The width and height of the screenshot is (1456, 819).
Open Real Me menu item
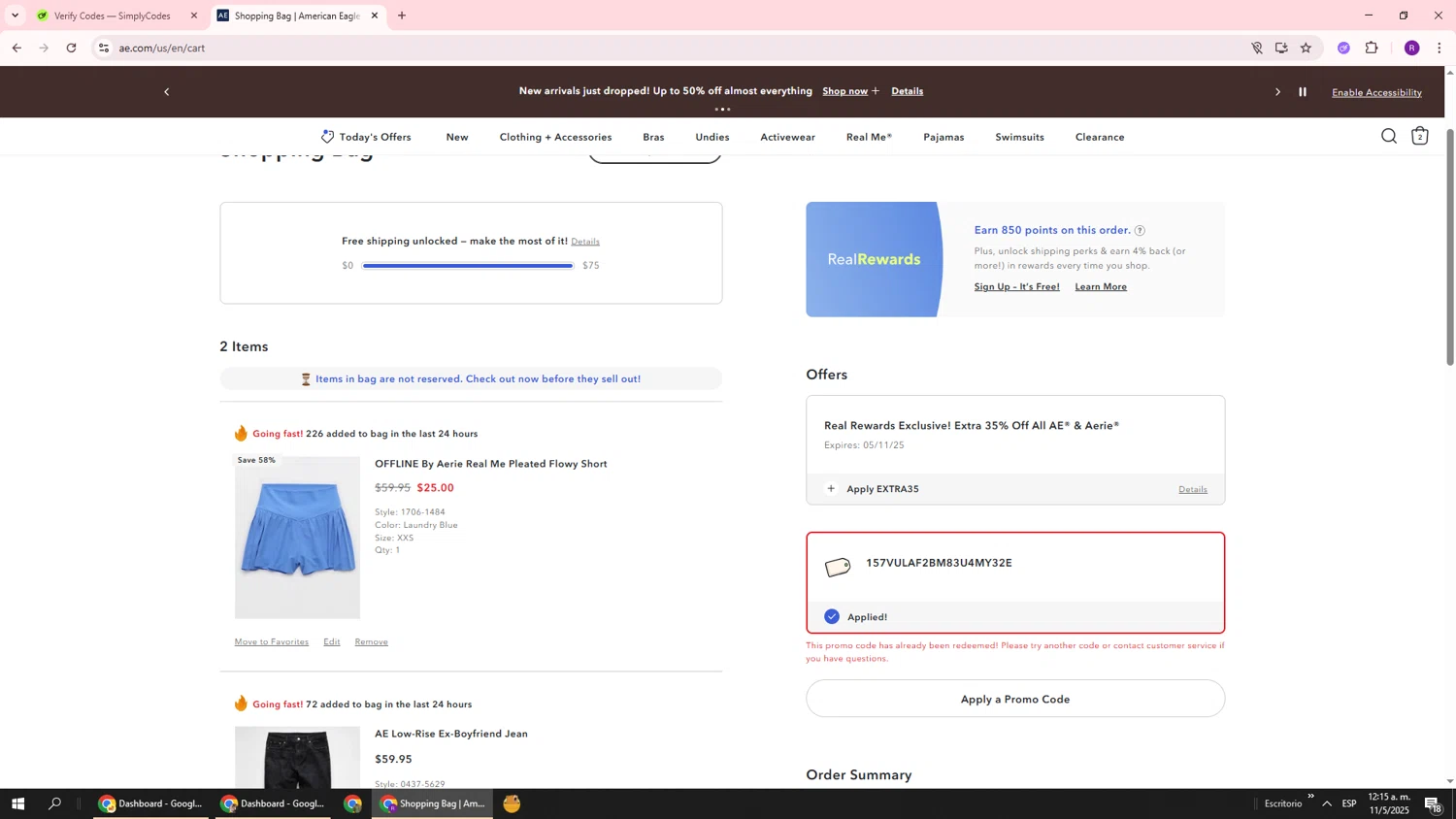tap(869, 137)
